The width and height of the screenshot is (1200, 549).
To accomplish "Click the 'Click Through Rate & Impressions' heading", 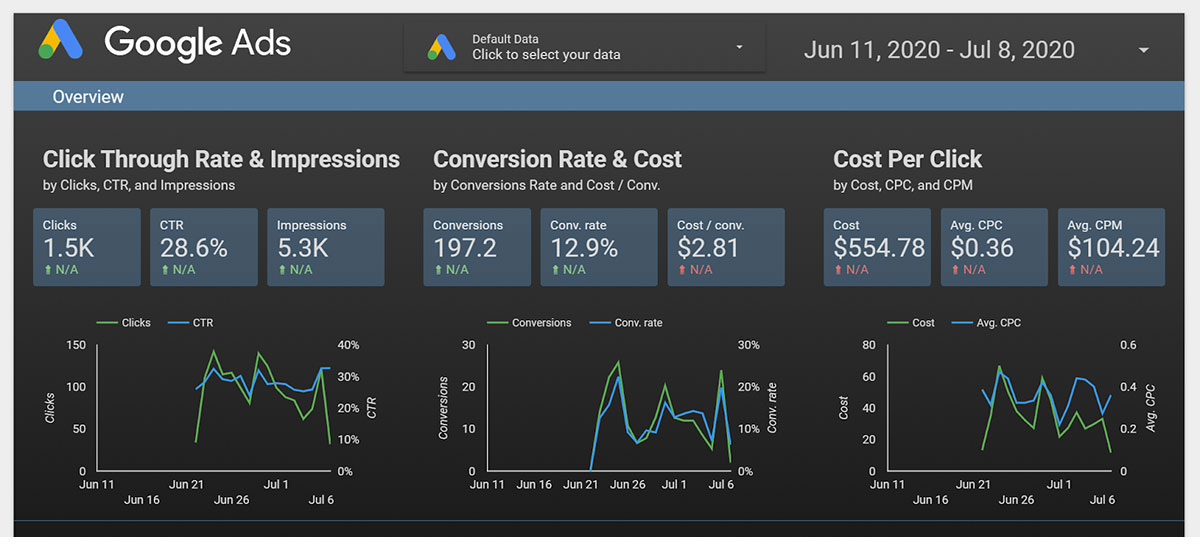I will coord(221,159).
